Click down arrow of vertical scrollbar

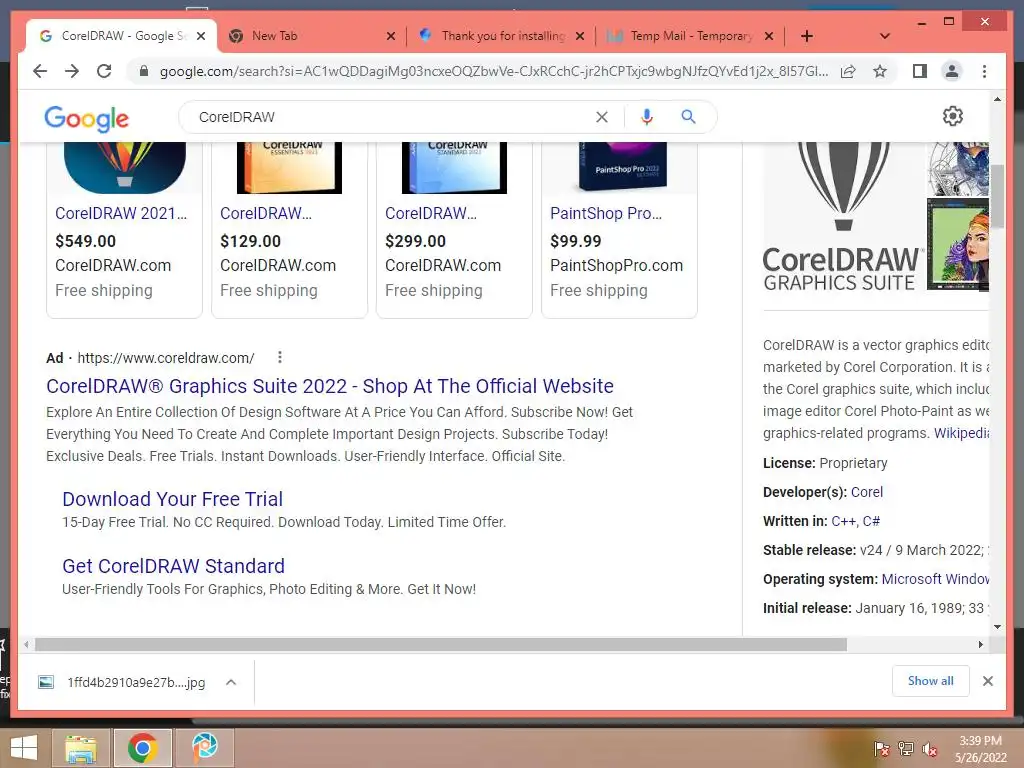tap(997, 627)
